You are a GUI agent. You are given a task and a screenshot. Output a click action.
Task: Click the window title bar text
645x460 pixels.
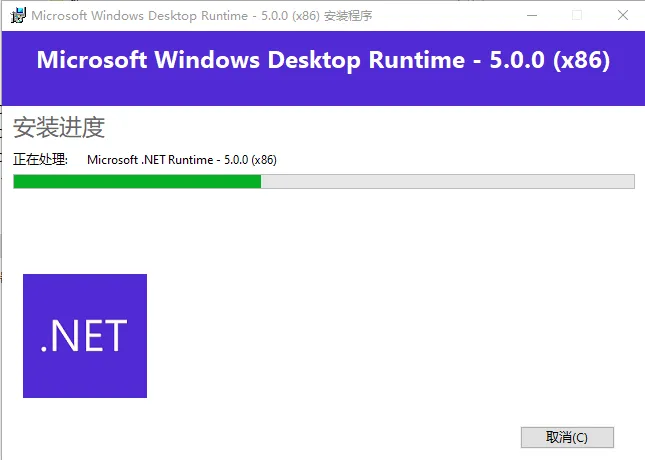202,16
